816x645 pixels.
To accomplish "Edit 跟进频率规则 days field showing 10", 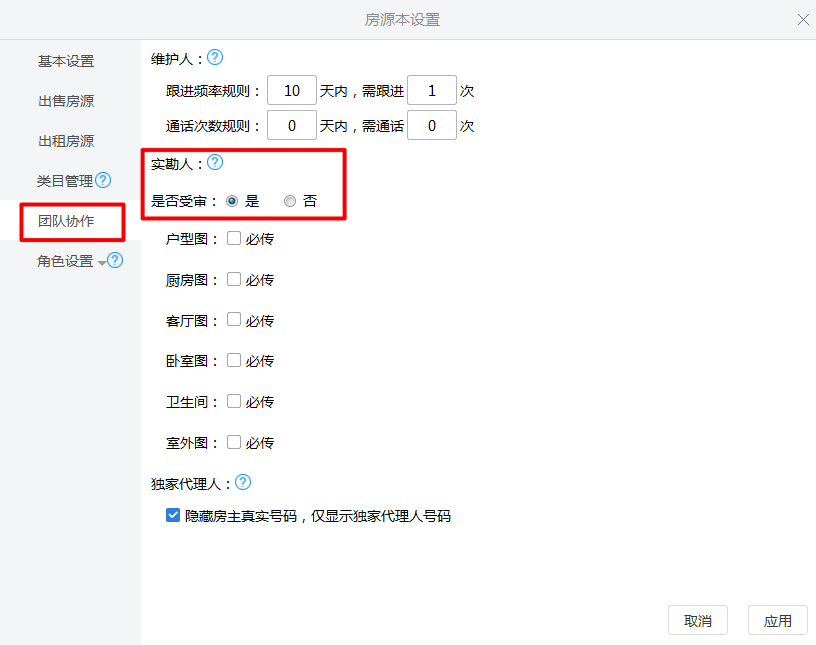I will pyautogui.click(x=292, y=91).
